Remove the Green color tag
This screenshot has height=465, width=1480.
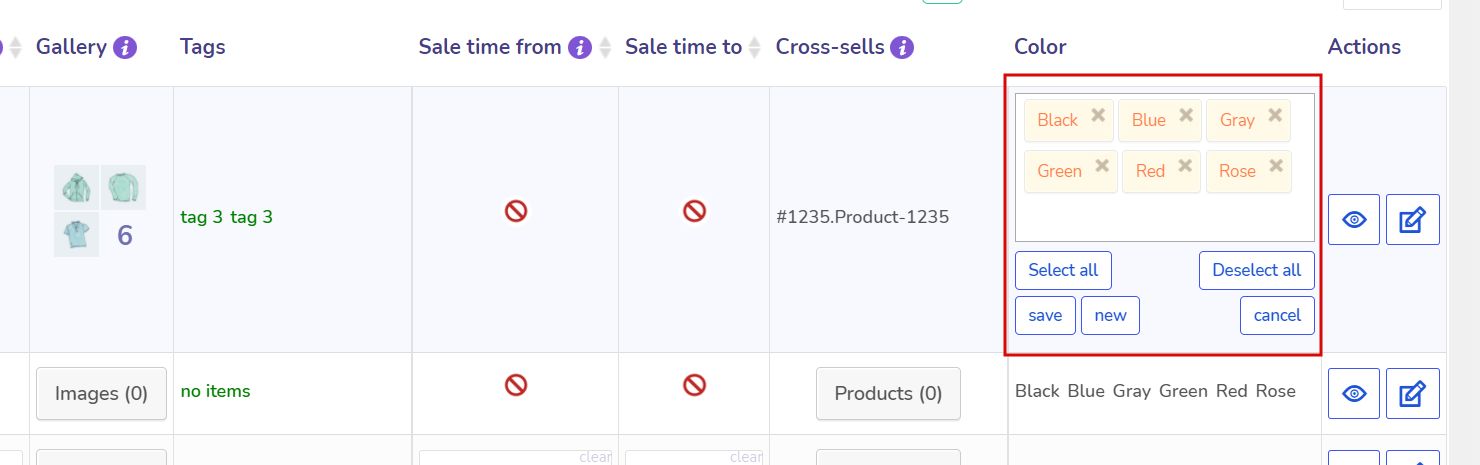pos(1102,166)
